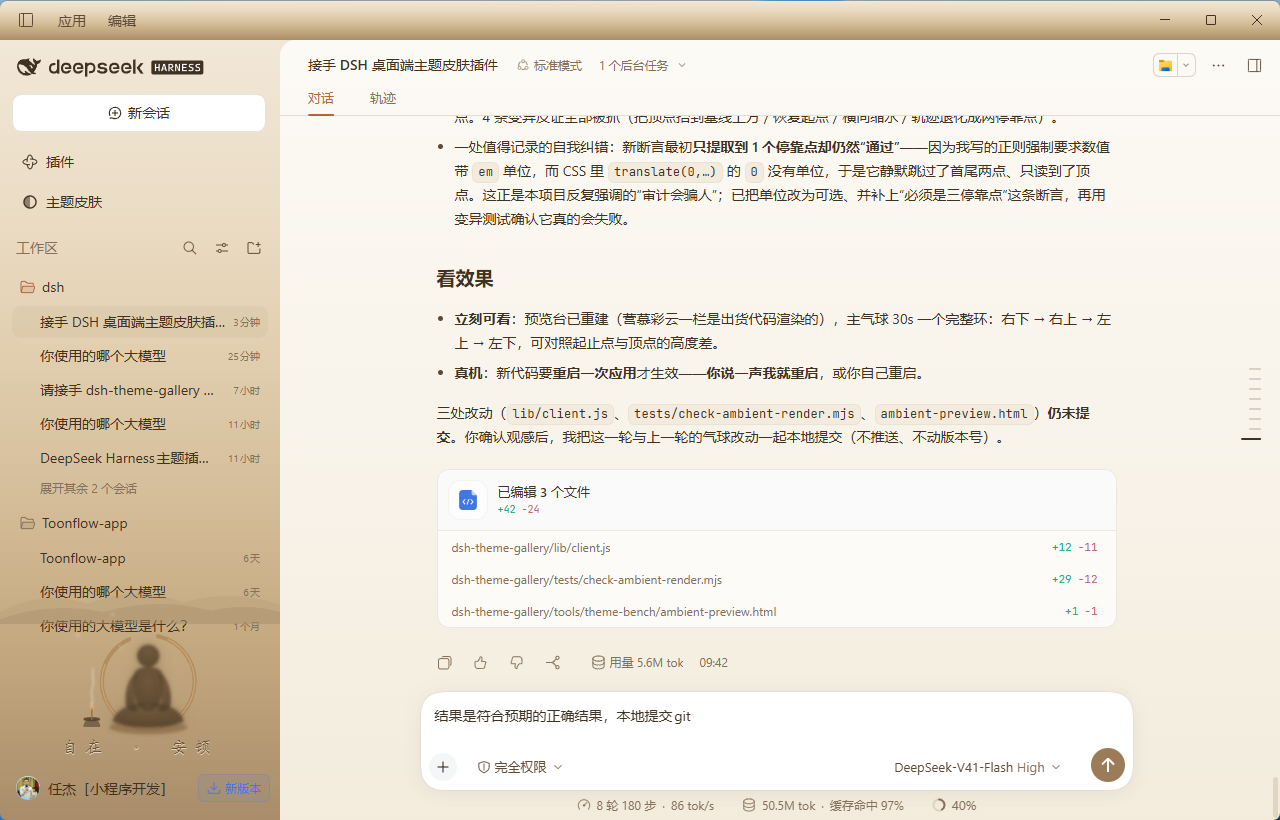Screen dimensions: 1280x820
Task: Send the message with the arrow button
Action: click(1108, 765)
